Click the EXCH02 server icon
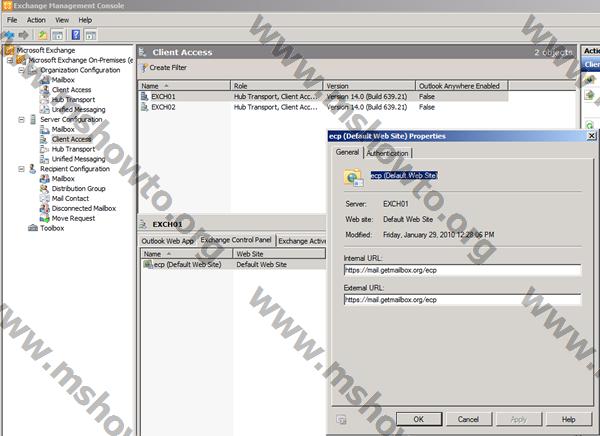 click(x=144, y=107)
